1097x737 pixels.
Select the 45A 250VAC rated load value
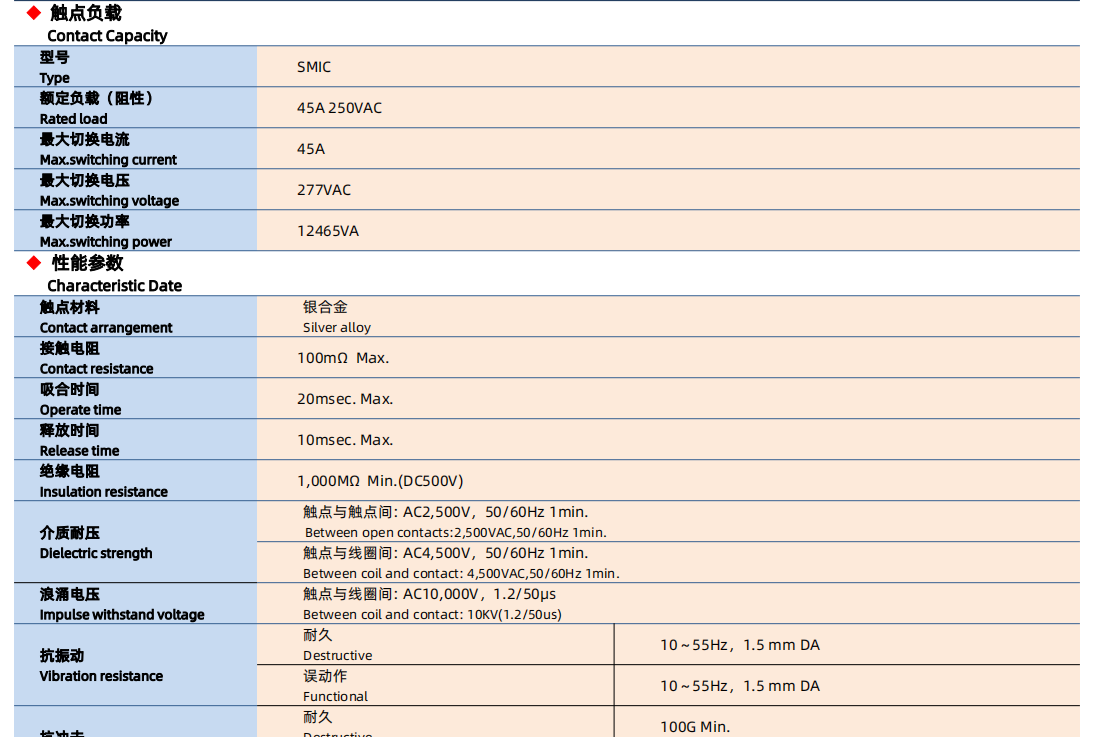(x=339, y=108)
